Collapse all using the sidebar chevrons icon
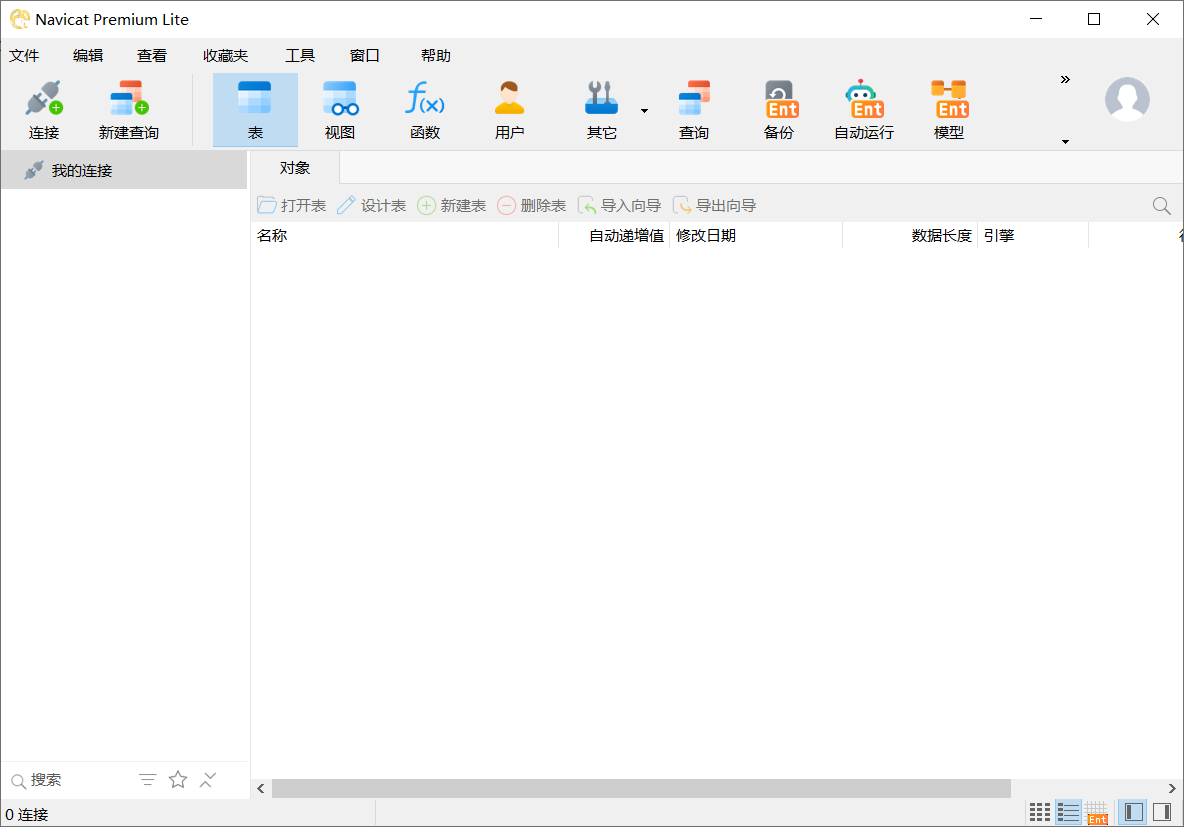Screen dimensions: 1184x827 pos(208,780)
